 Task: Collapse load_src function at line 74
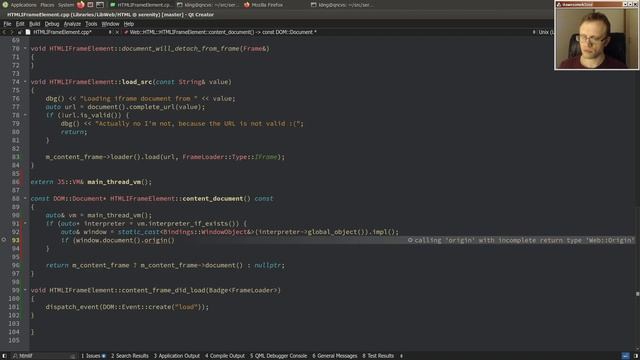click(25, 82)
